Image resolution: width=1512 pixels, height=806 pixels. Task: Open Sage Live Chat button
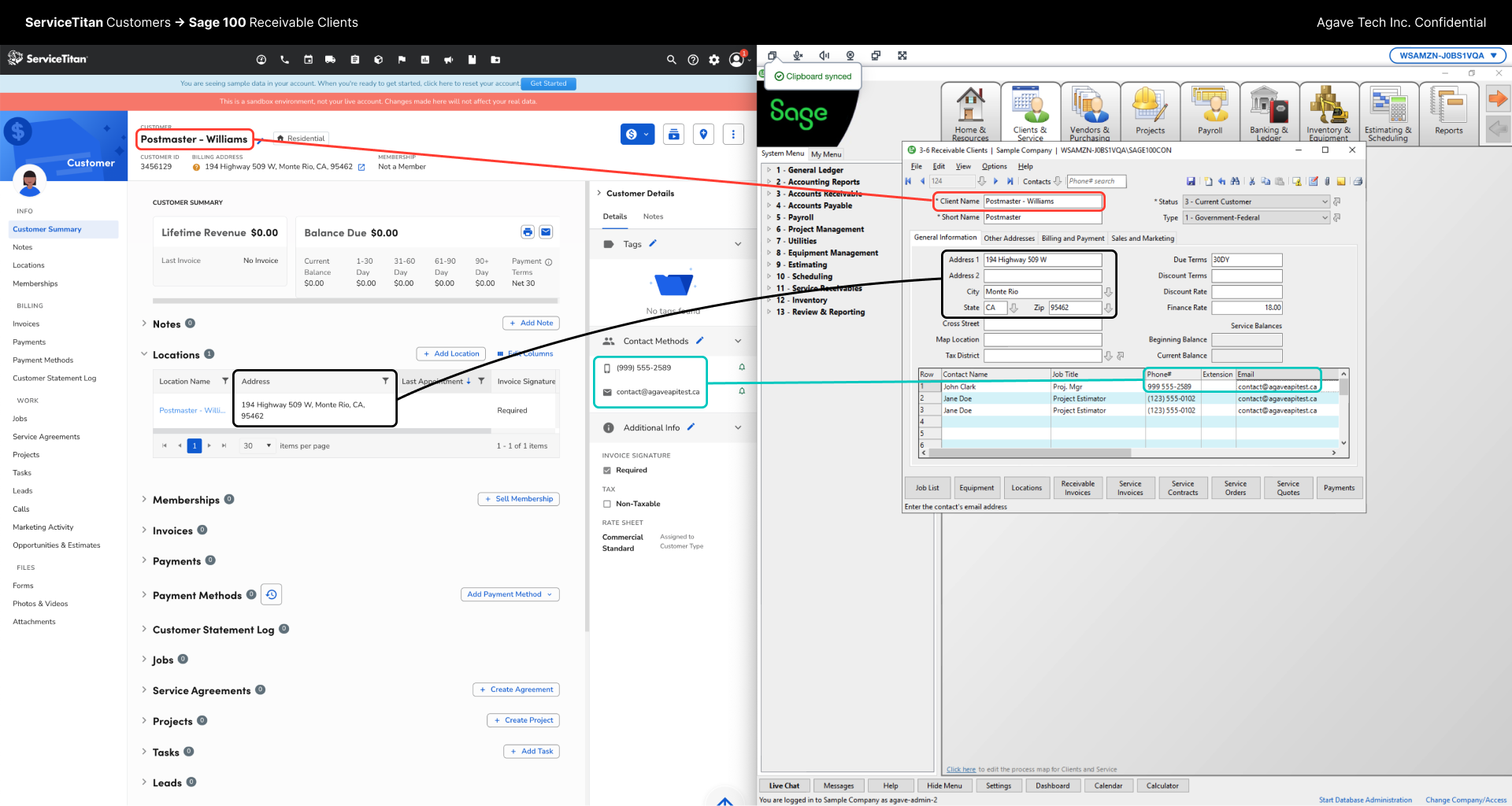[784, 786]
